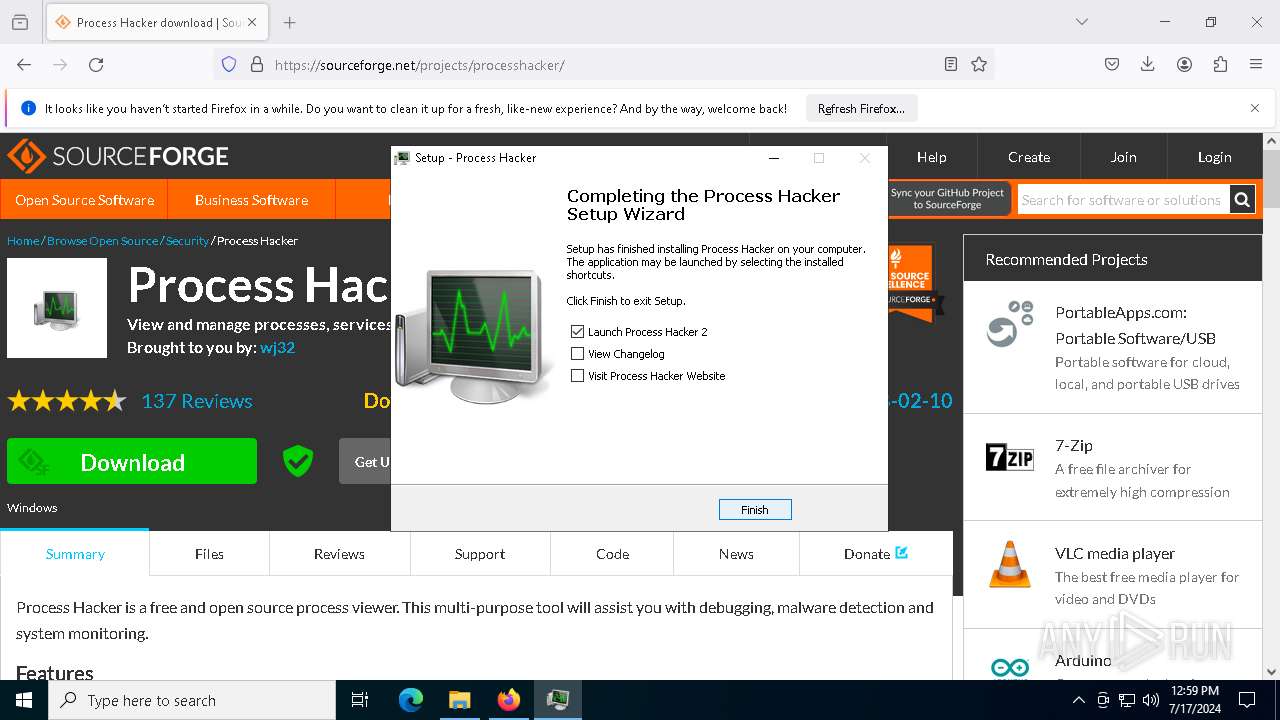Click the magnifier search button
Viewport: 1280px width, 720px height.
1242,200
